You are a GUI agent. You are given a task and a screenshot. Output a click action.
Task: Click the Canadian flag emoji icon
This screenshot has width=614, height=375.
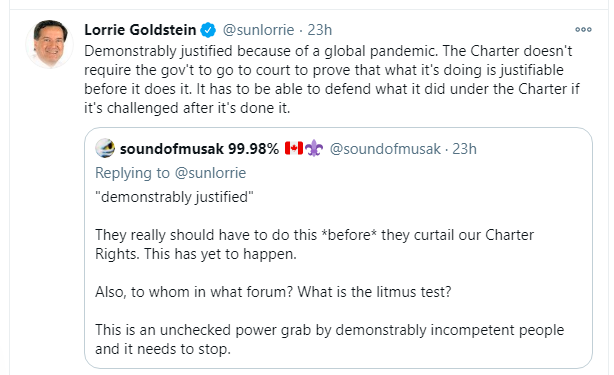[x=294, y=148]
